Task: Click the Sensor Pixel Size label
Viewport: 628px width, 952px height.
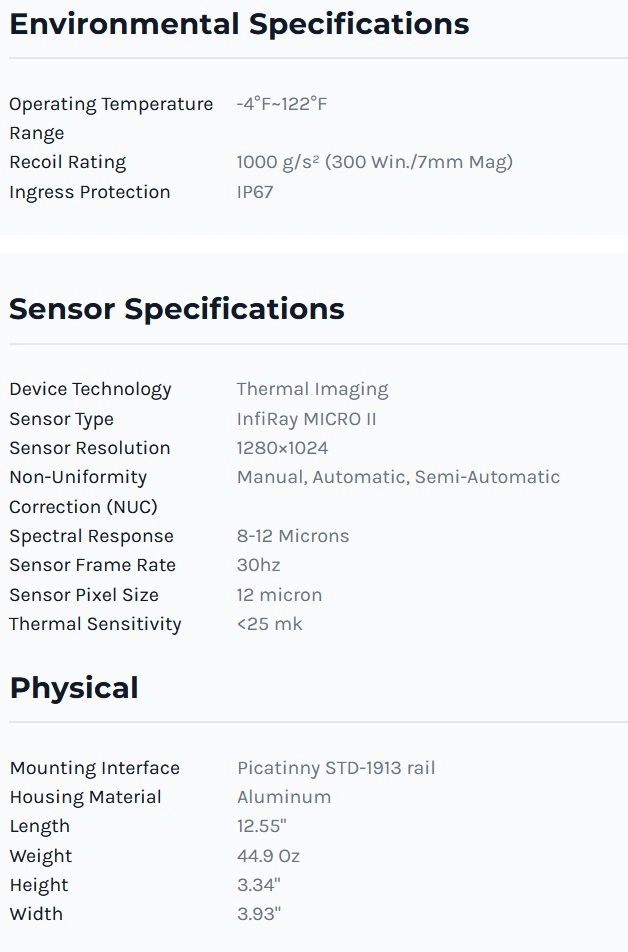Action: click(x=84, y=595)
